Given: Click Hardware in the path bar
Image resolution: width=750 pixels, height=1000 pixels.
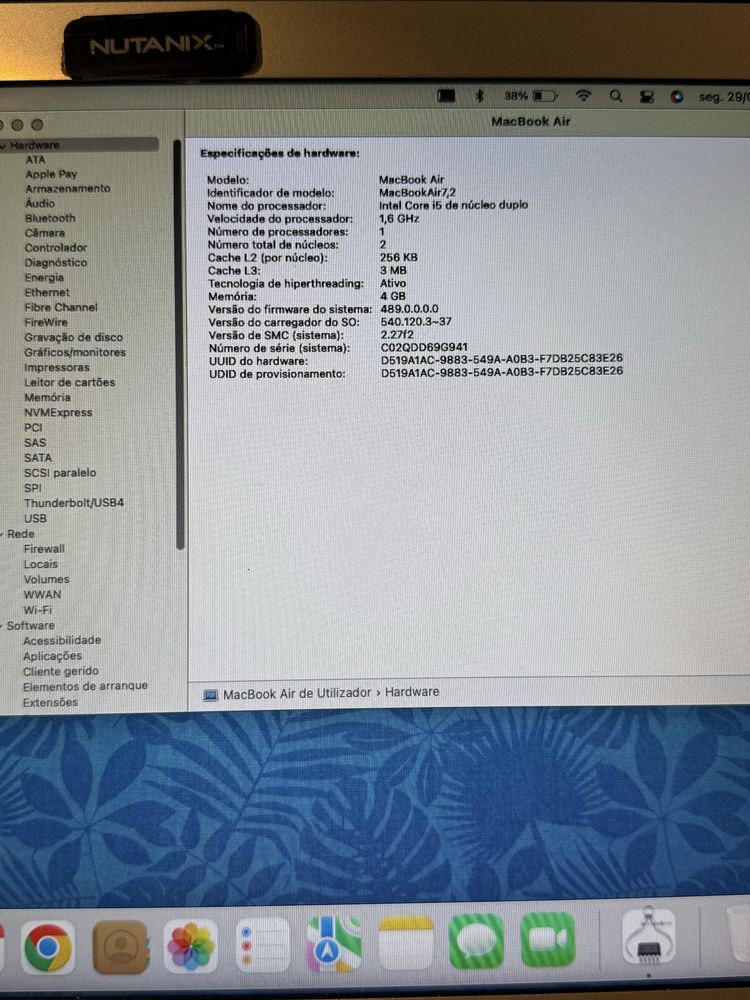Looking at the screenshot, I should pos(412,692).
